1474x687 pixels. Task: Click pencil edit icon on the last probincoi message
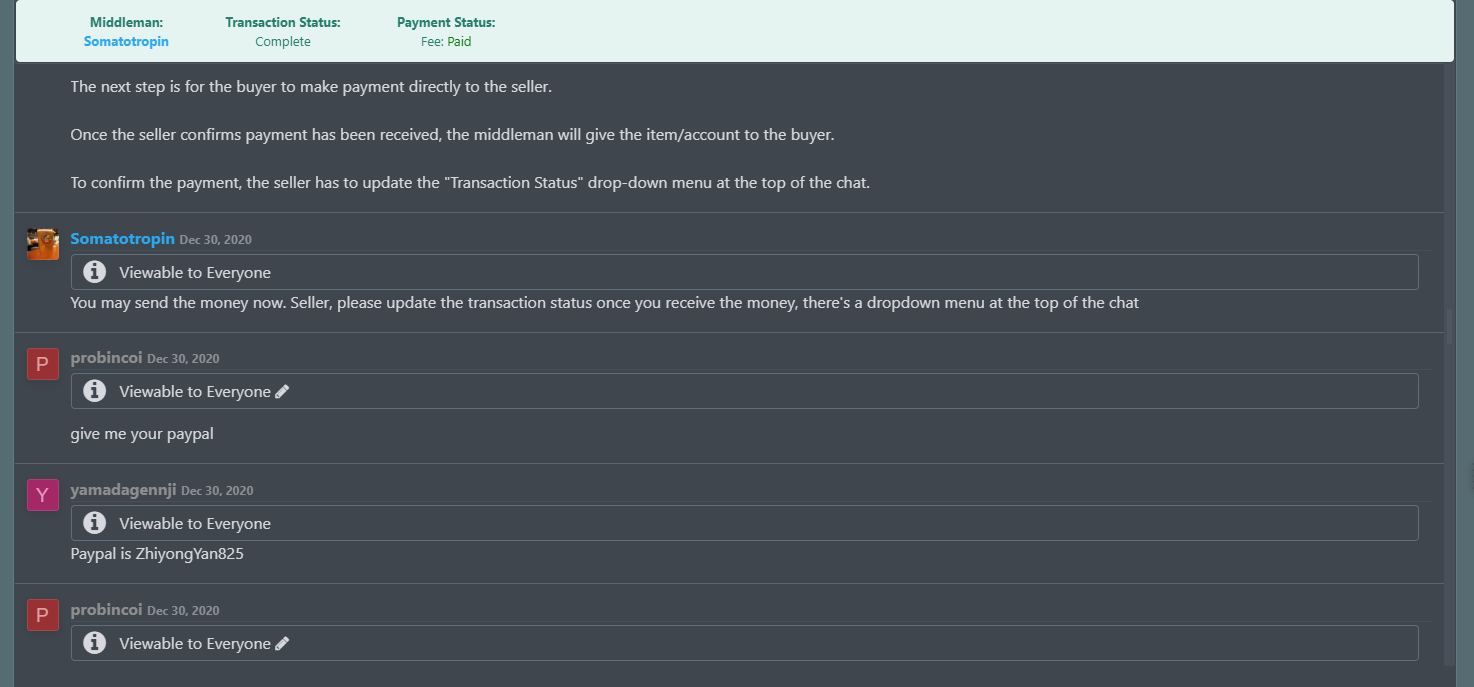(x=282, y=644)
